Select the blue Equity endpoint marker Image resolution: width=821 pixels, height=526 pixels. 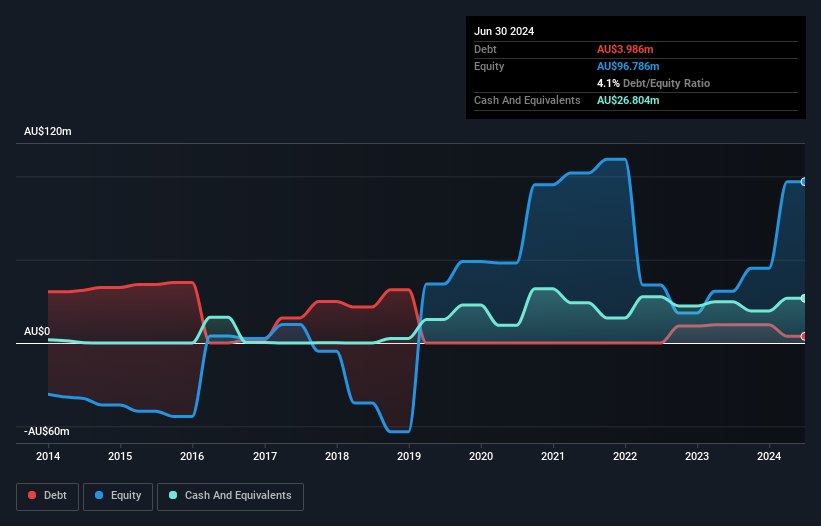coord(804,182)
